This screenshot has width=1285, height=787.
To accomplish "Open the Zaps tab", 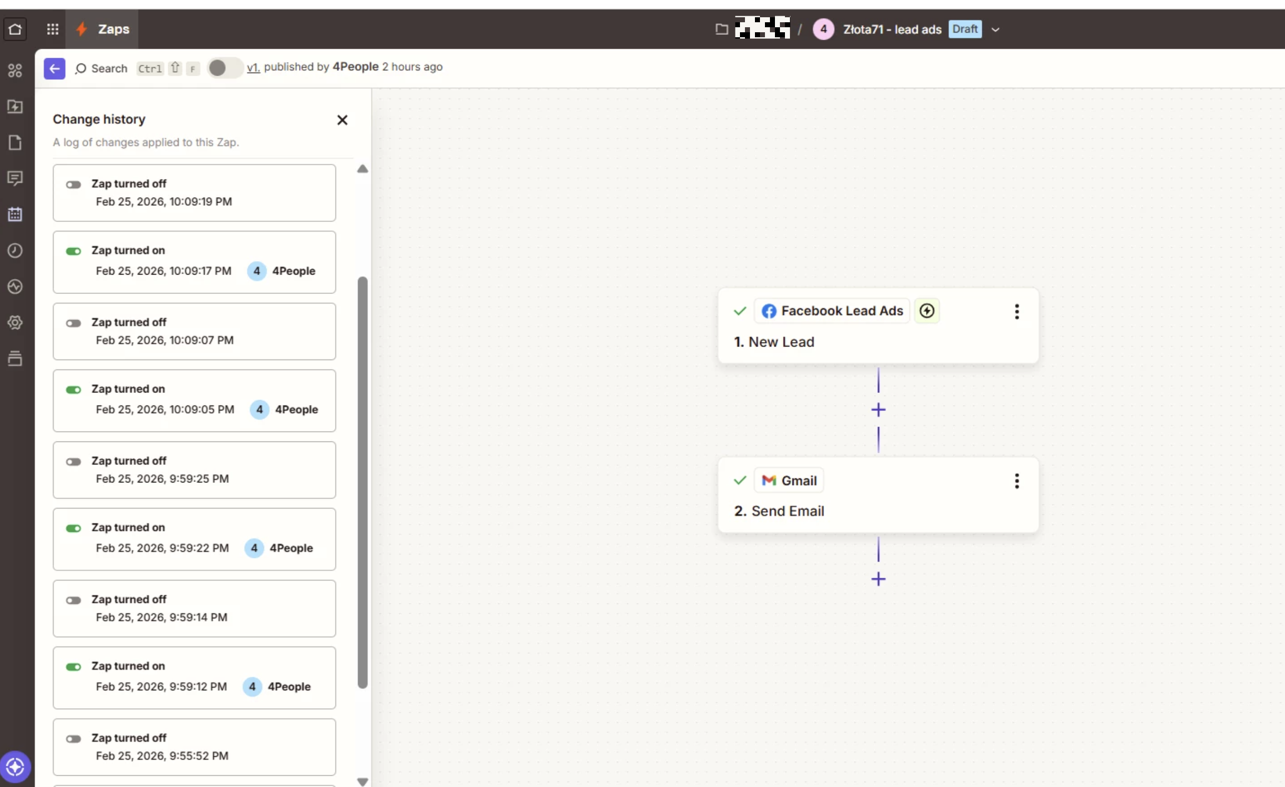I will (x=103, y=29).
